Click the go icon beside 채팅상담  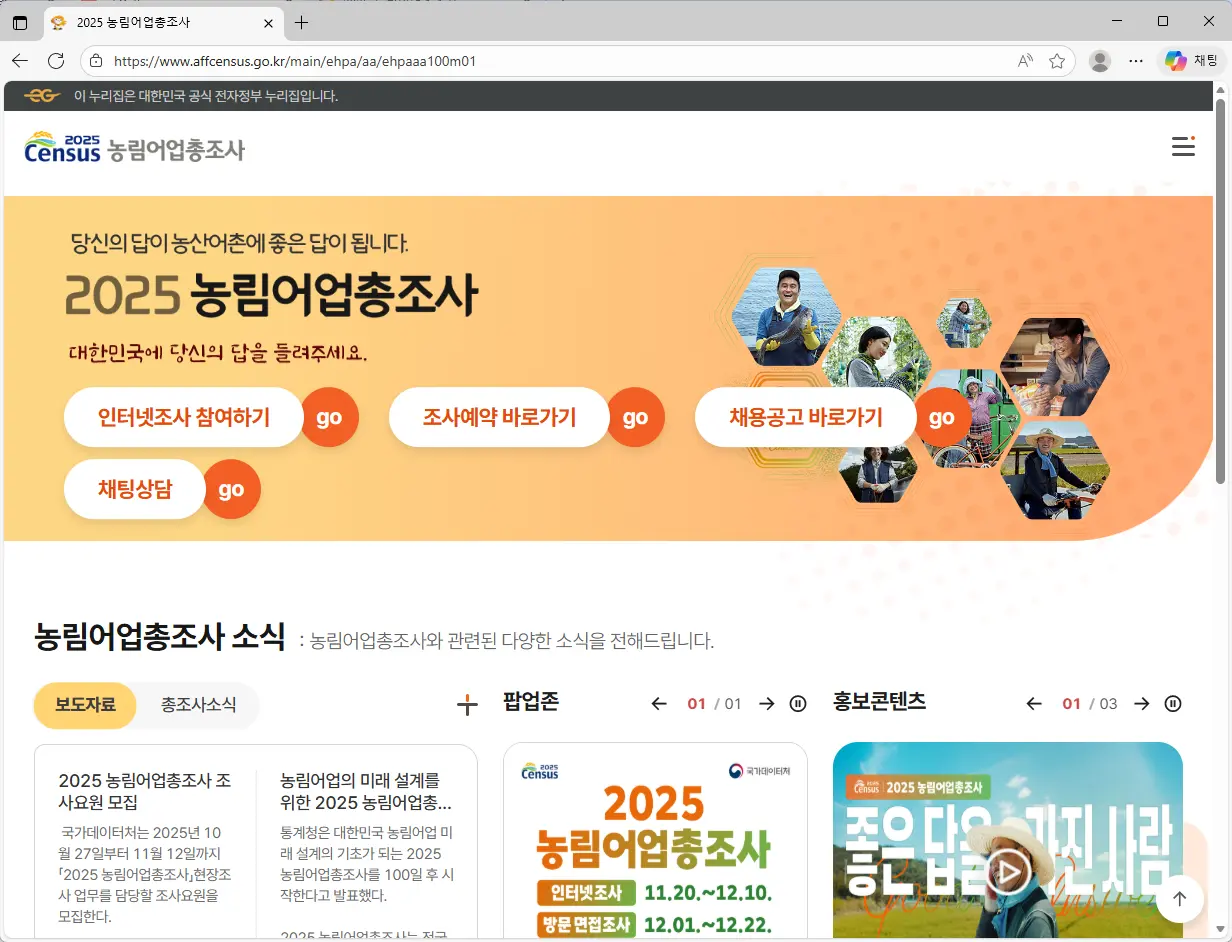[x=231, y=489]
